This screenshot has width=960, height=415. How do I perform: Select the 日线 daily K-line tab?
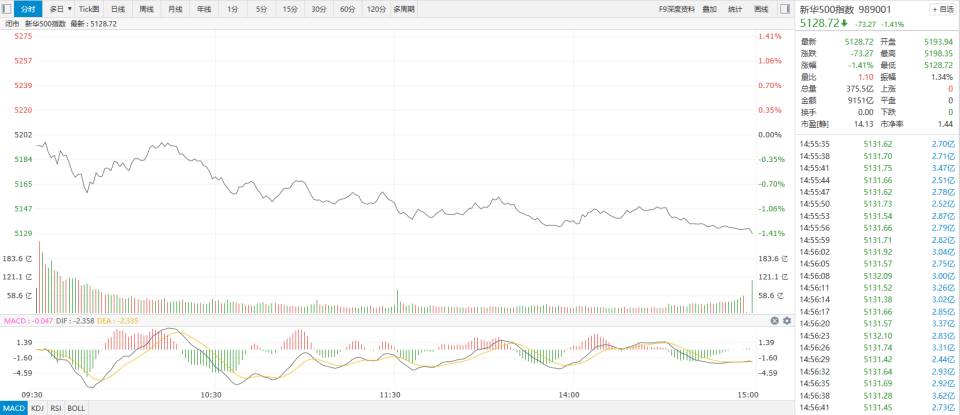118,9
